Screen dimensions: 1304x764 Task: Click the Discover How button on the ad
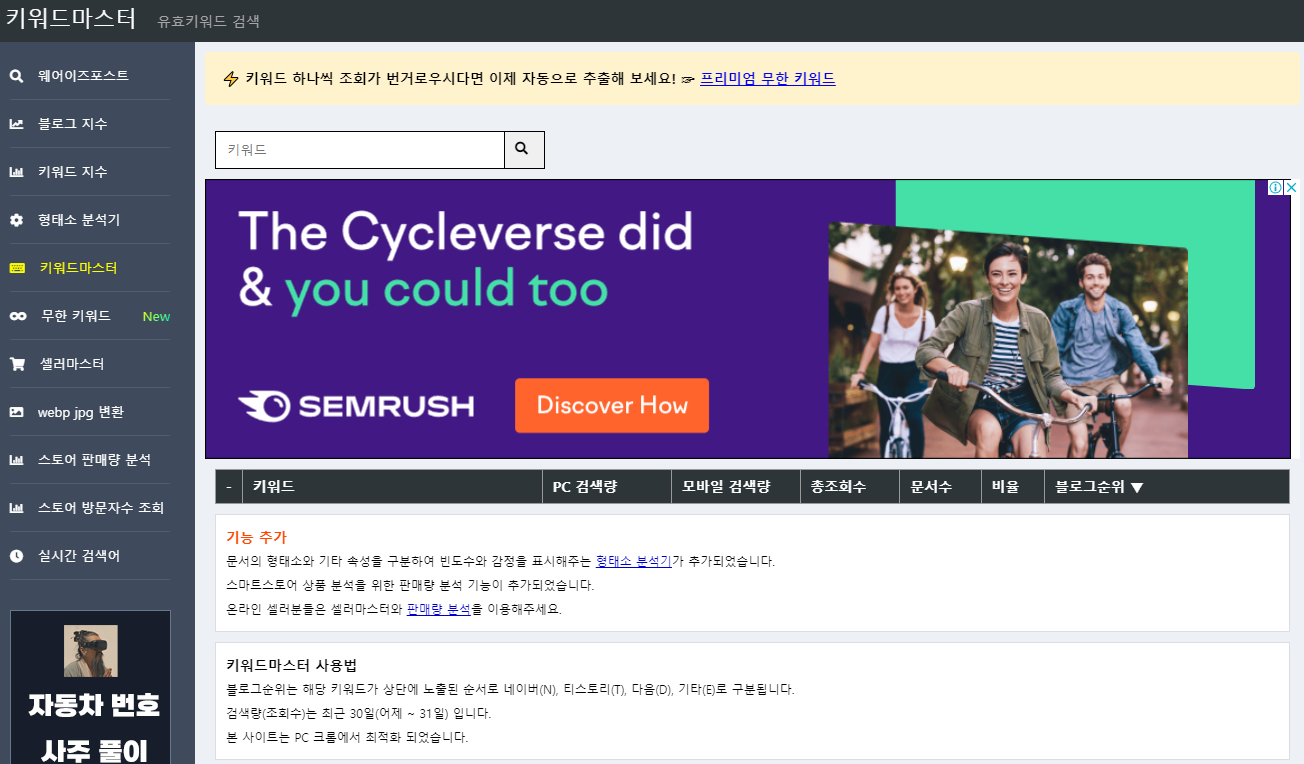coord(612,405)
